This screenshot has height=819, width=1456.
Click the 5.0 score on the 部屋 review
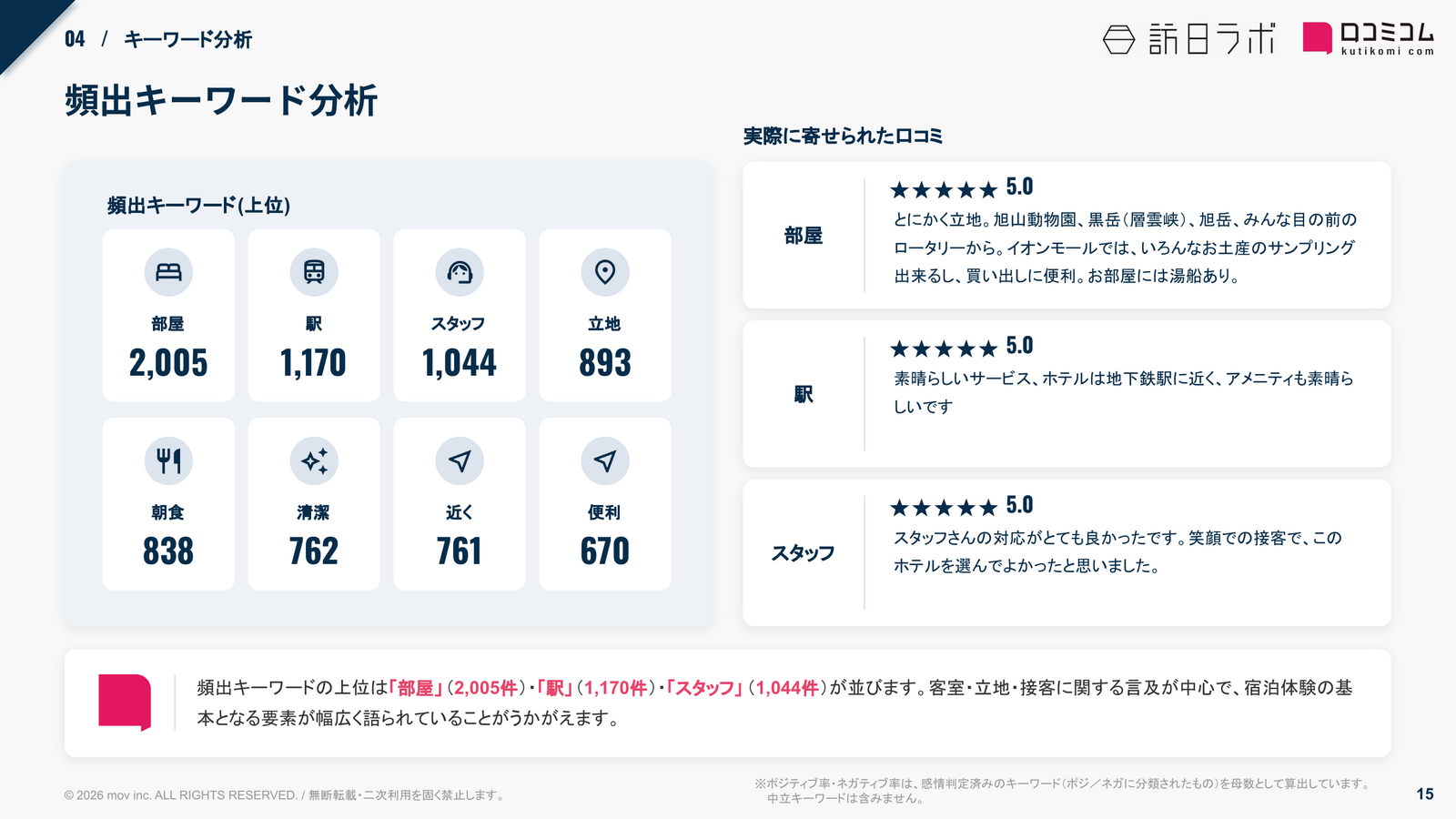[x=1020, y=187]
